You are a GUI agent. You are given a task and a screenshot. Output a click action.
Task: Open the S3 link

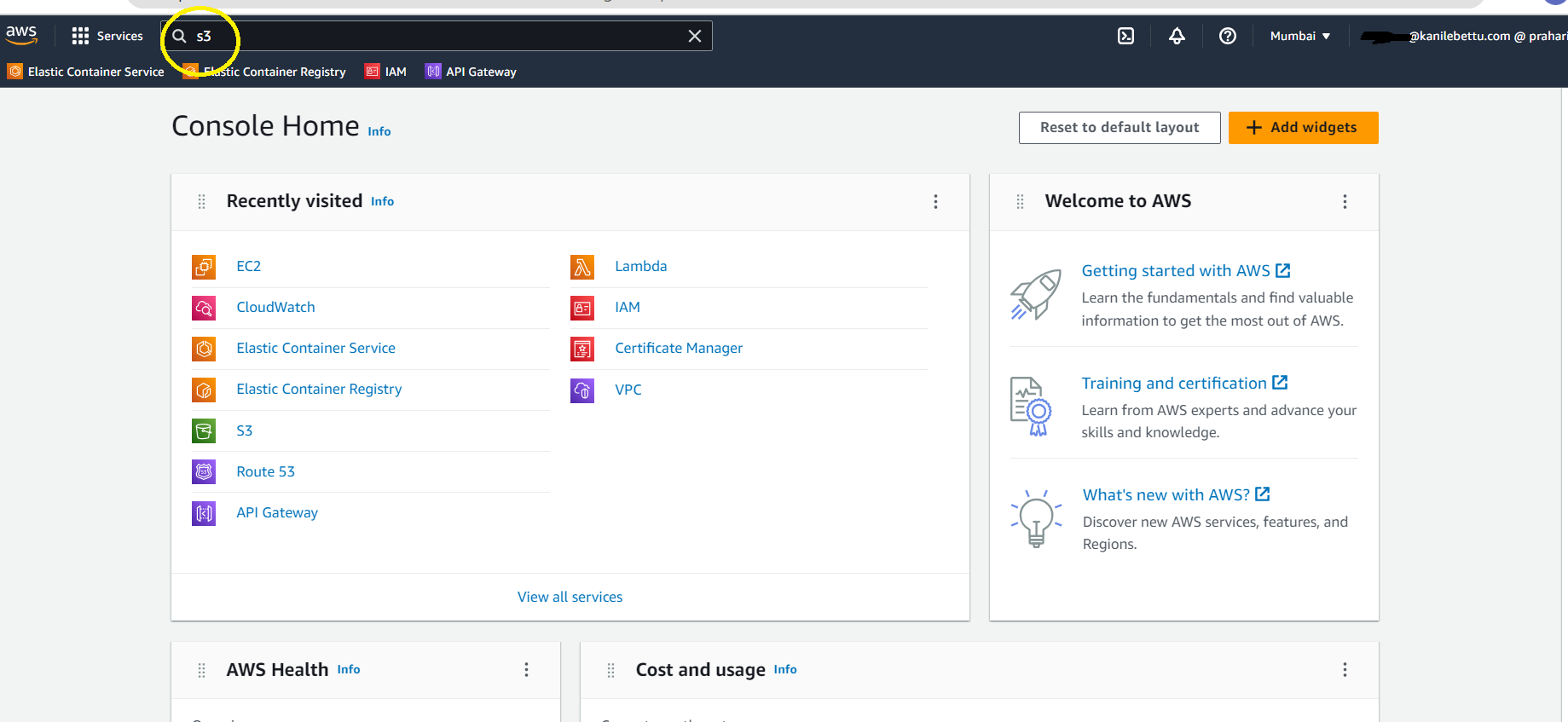[x=245, y=430]
